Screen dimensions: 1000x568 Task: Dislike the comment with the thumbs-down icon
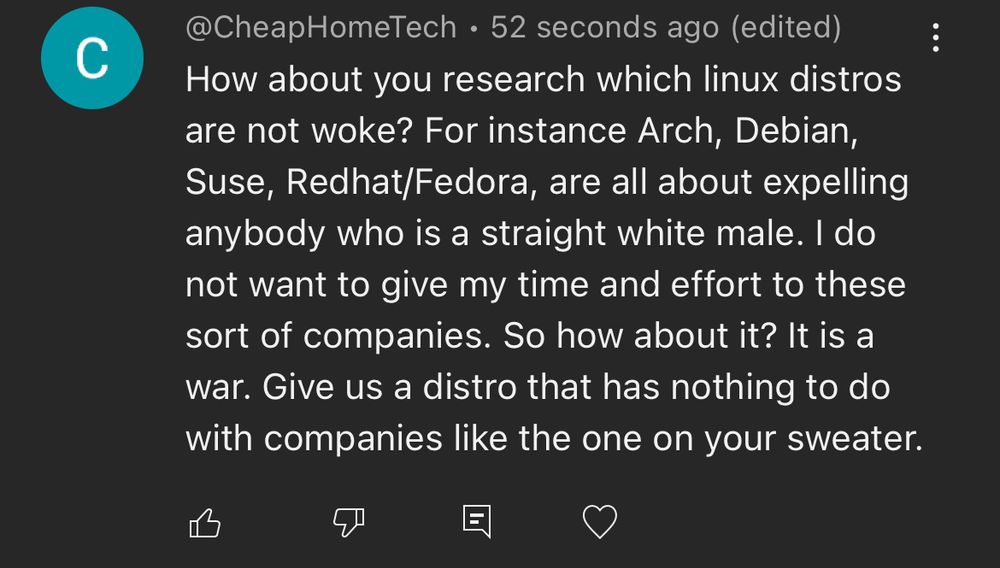pos(349,522)
